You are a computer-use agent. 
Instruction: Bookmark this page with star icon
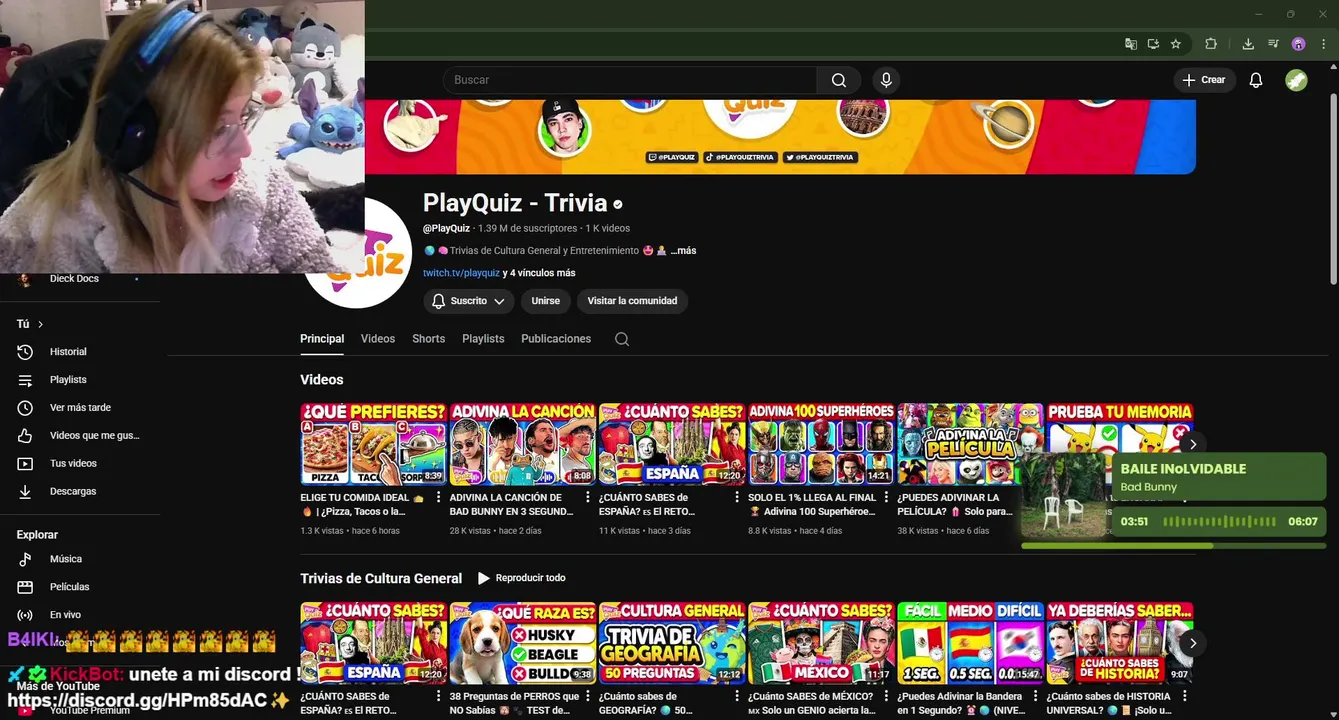point(1176,44)
